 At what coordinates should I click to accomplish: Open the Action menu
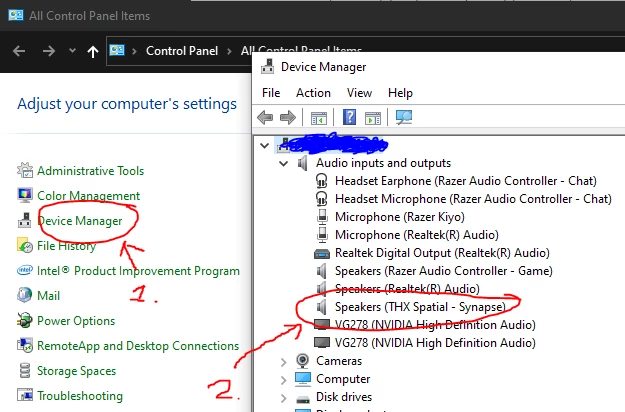313,93
